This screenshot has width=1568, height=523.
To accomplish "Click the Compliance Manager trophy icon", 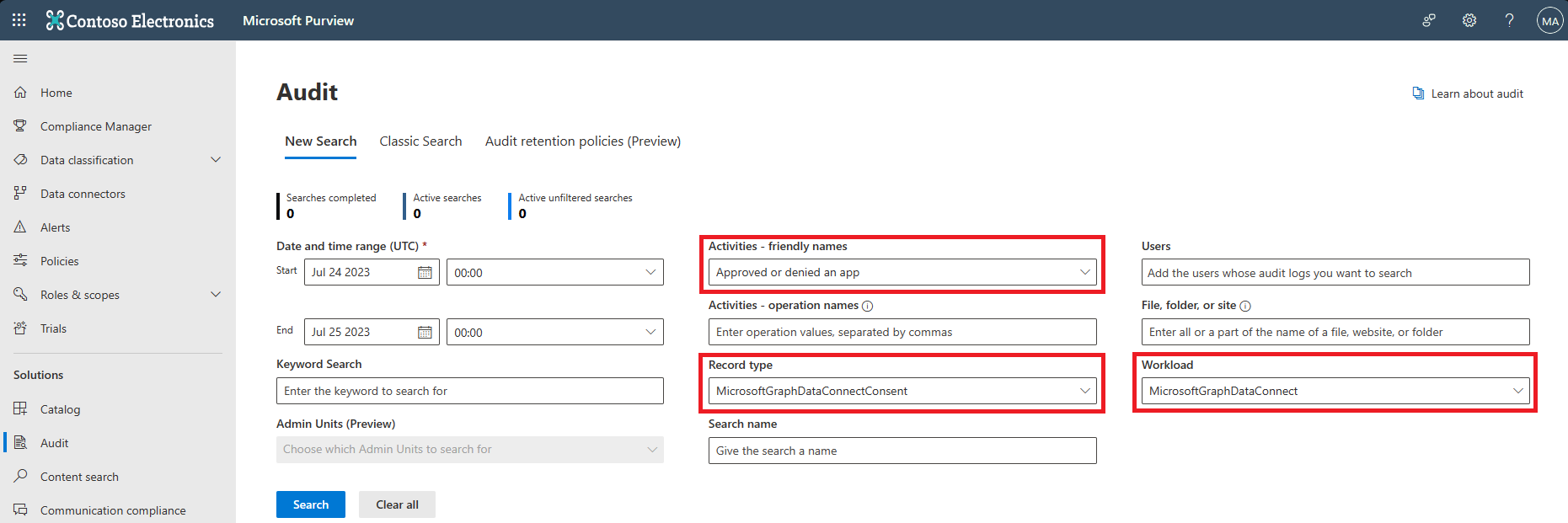I will [x=20, y=126].
